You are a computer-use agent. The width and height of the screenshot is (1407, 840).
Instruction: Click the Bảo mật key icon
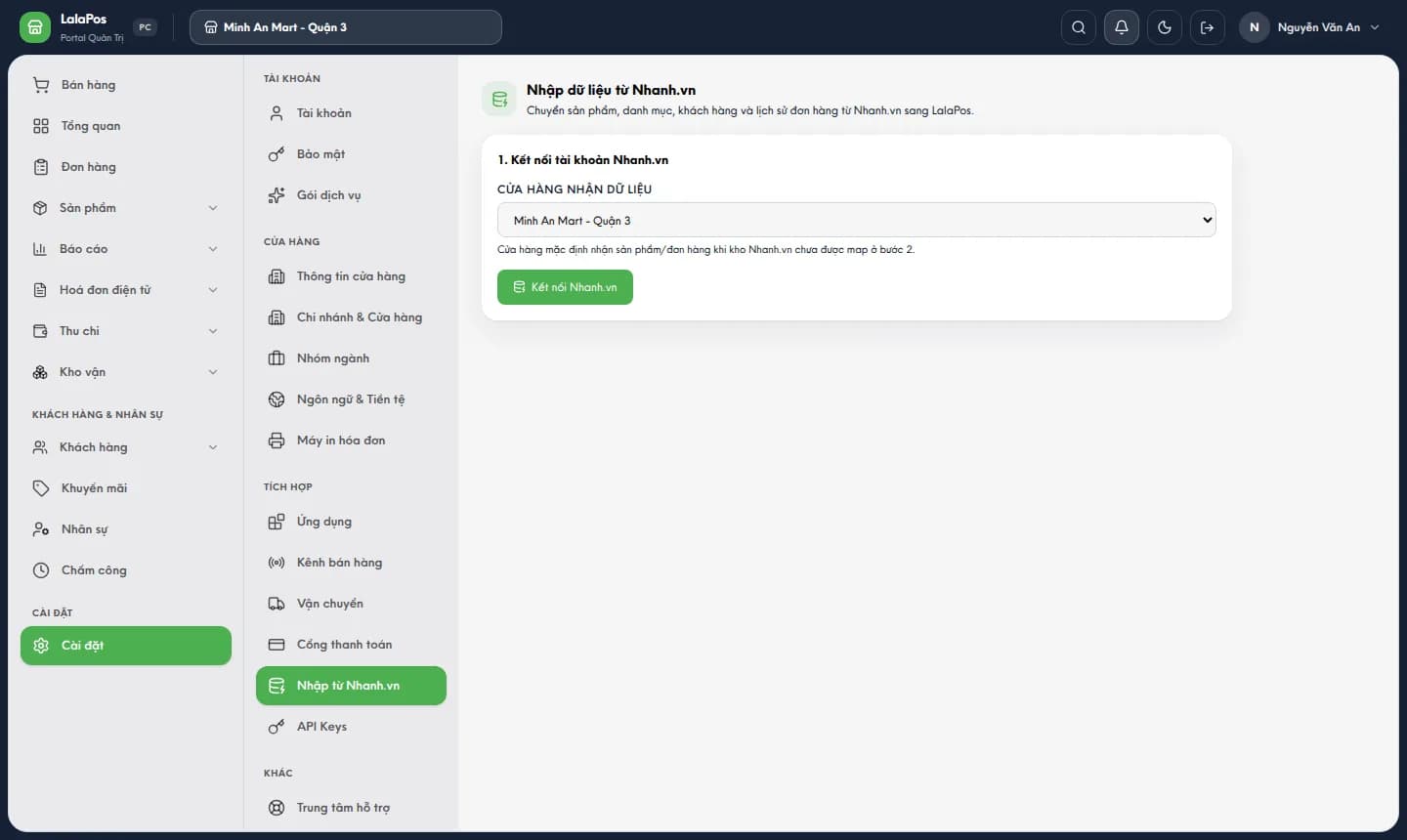coord(277,154)
